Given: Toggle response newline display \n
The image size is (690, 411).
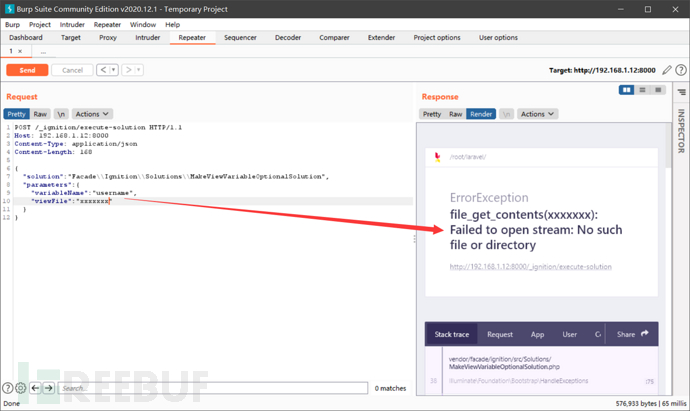Looking at the screenshot, I should click(506, 114).
